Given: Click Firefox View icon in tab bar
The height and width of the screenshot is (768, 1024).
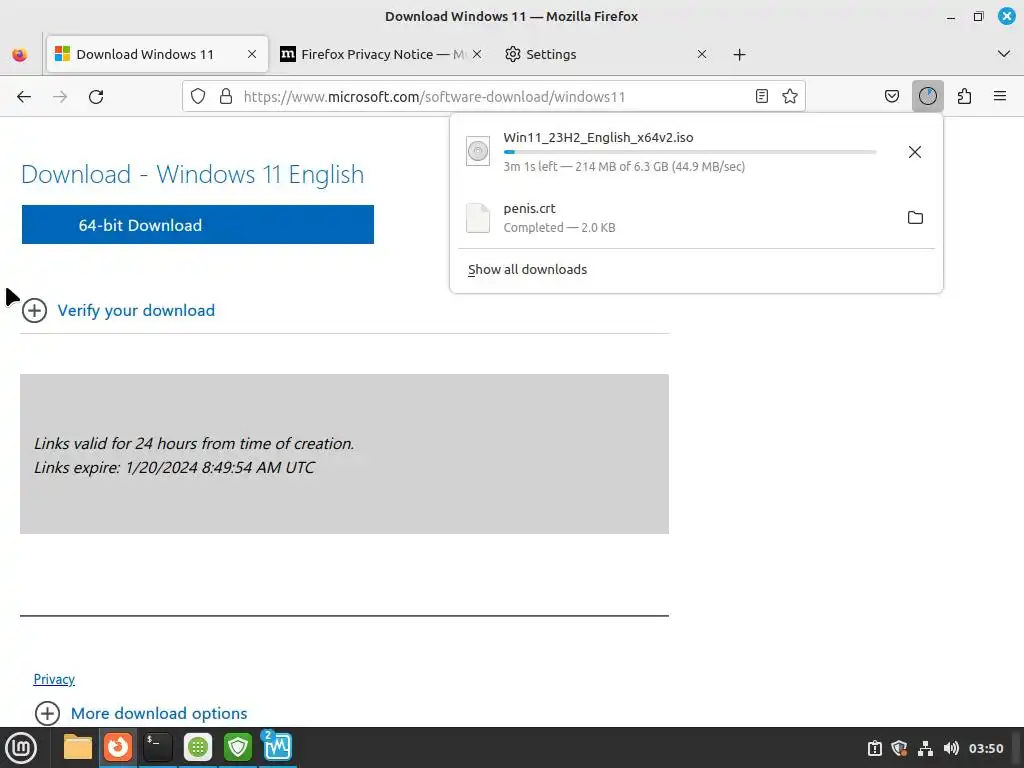Looking at the screenshot, I should point(20,55).
